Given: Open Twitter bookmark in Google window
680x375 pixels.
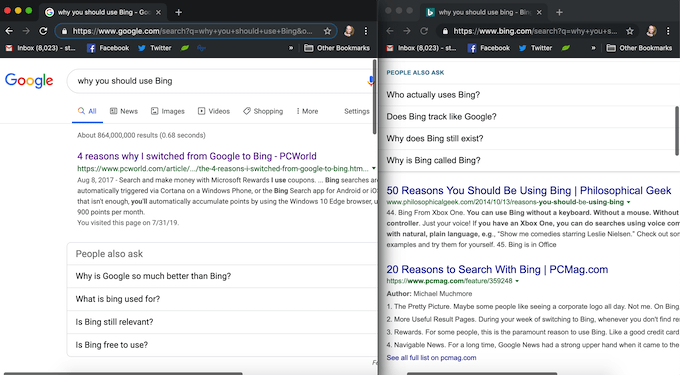Looking at the screenshot, I should tap(155, 48).
